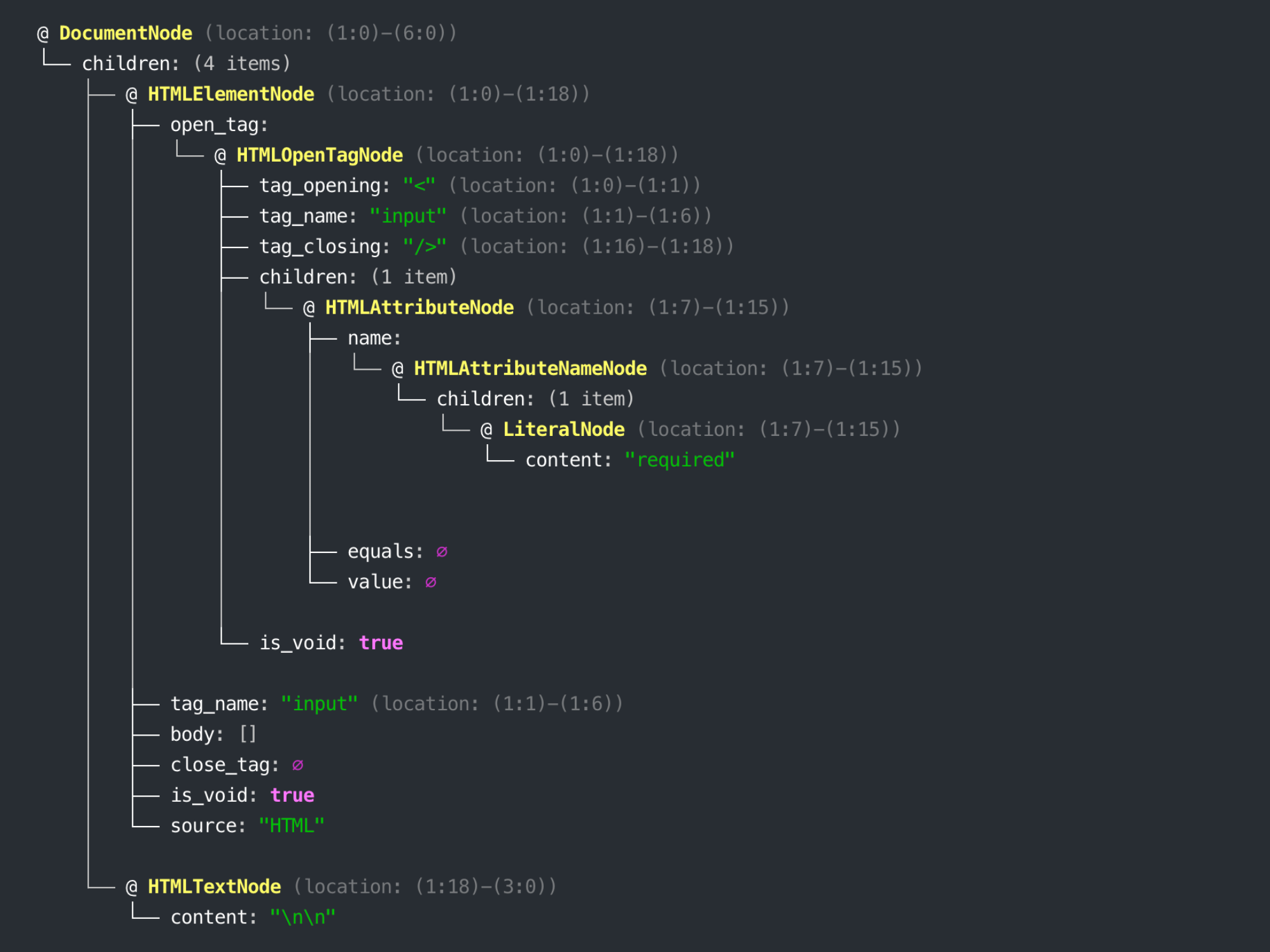The width and height of the screenshot is (1270, 952).
Task: Collapse the open_tag branch
Action: (219, 124)
